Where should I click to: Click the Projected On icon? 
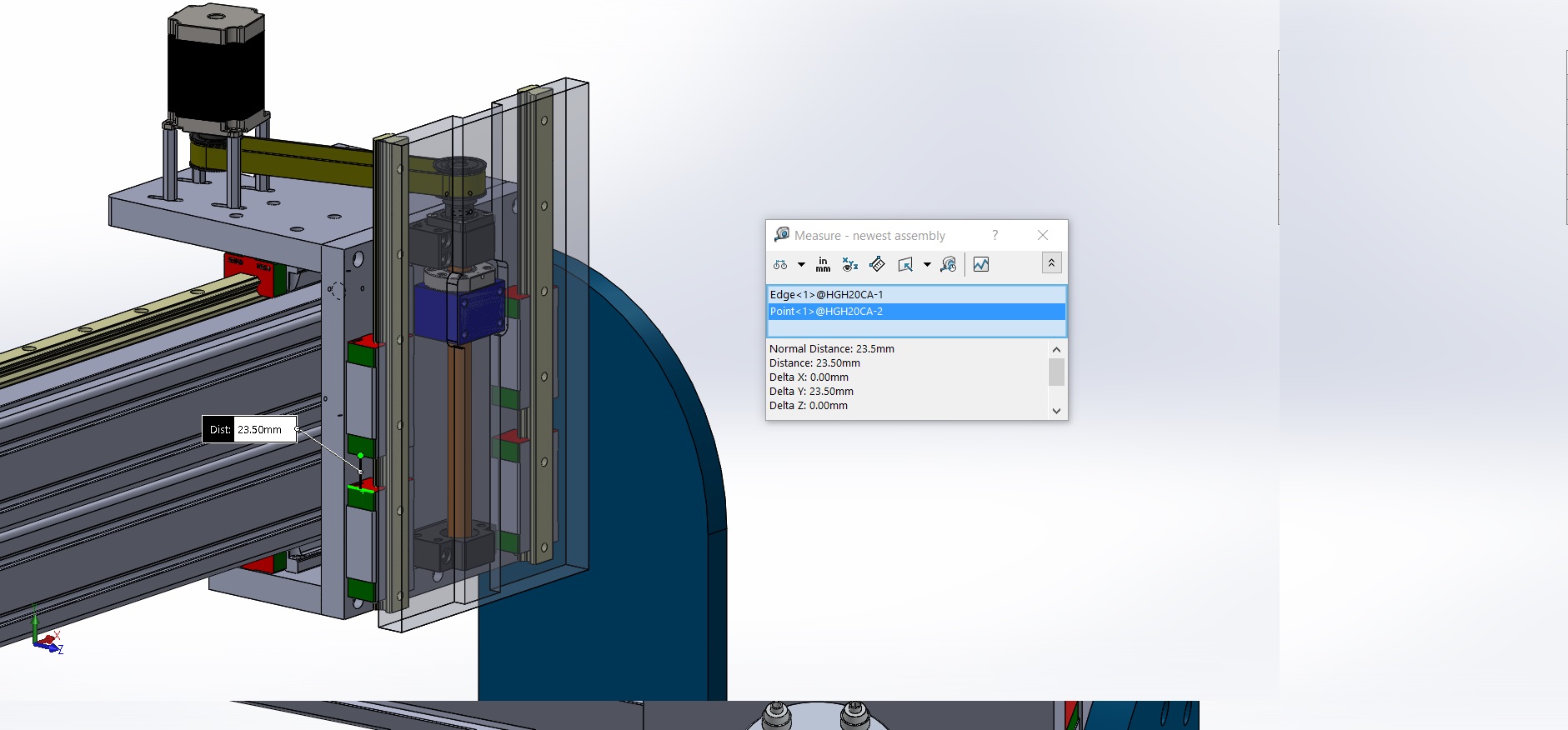coord(905,265)
